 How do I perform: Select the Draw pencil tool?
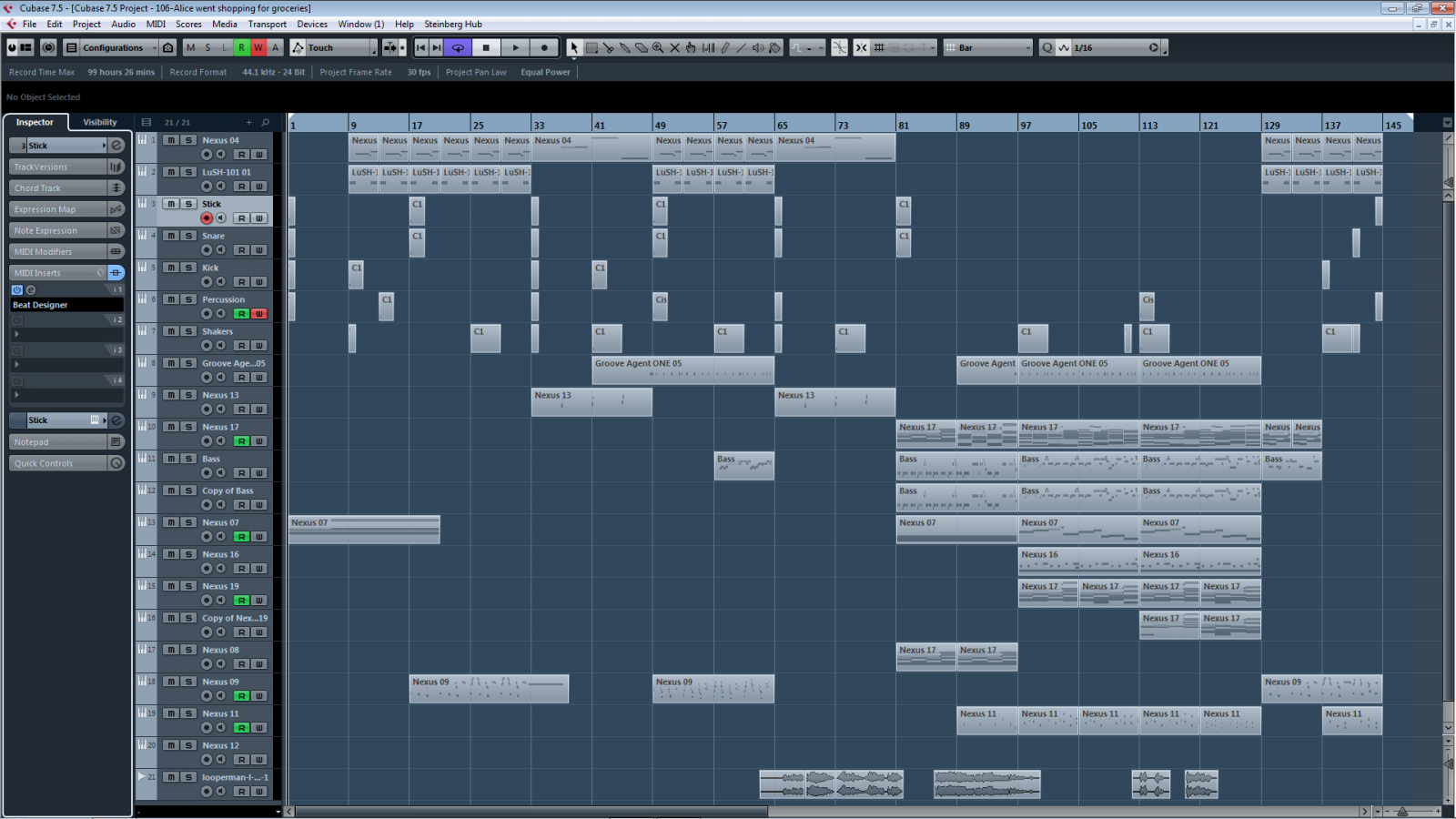click(x=725, y=47)
